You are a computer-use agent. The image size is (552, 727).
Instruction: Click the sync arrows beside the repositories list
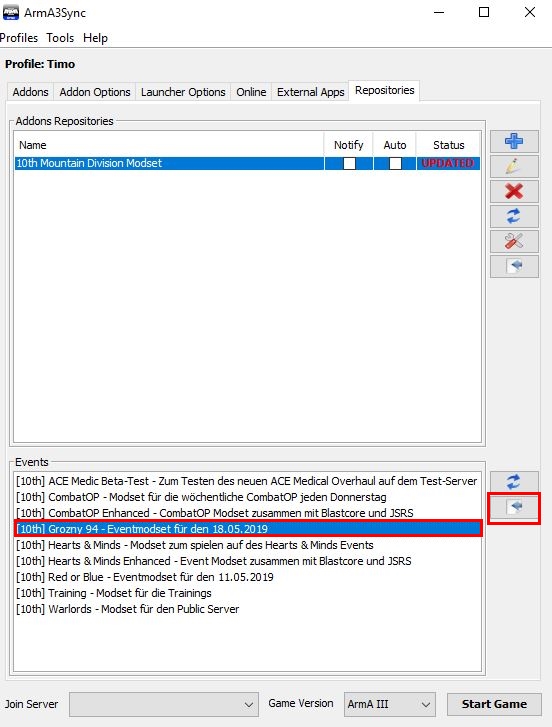514,217
